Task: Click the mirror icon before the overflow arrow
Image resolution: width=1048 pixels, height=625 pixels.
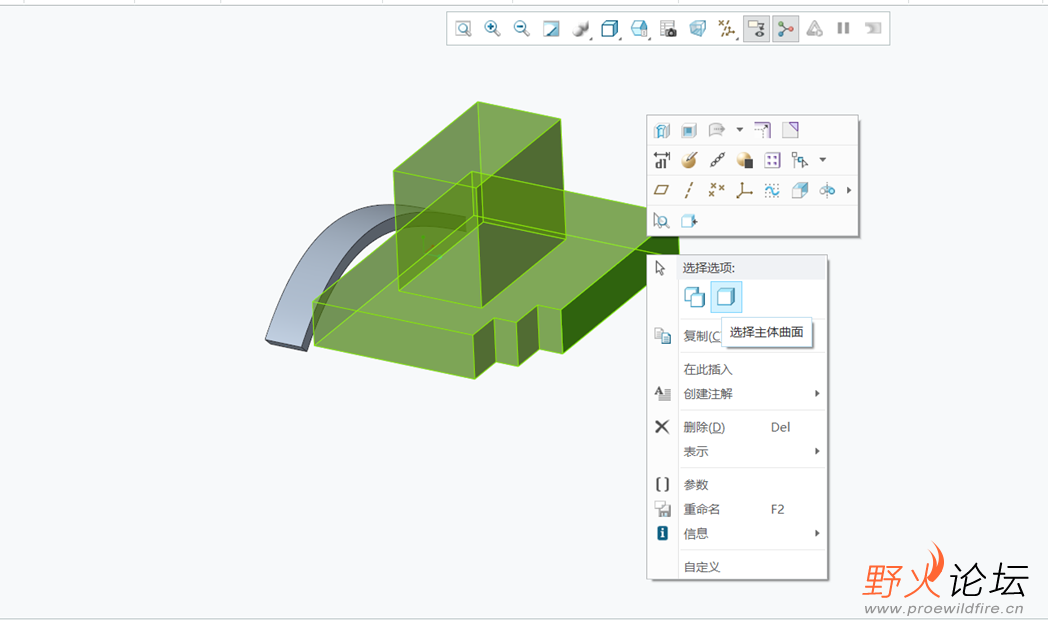Action: click(827, 190)
